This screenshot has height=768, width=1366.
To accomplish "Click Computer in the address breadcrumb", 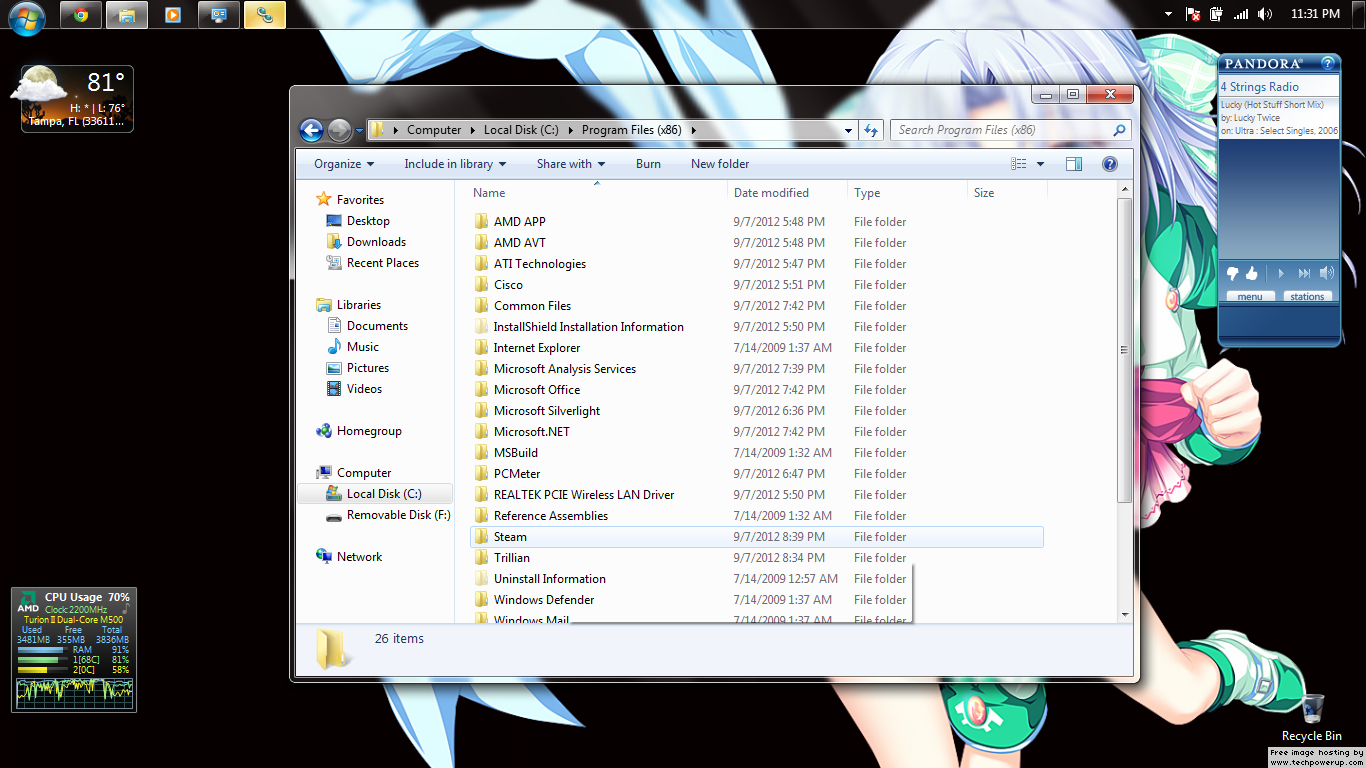I will [x=434, y=130].
